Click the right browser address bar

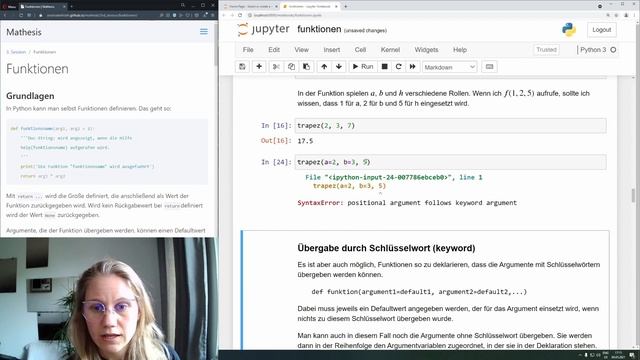click(x=424, y=15)
